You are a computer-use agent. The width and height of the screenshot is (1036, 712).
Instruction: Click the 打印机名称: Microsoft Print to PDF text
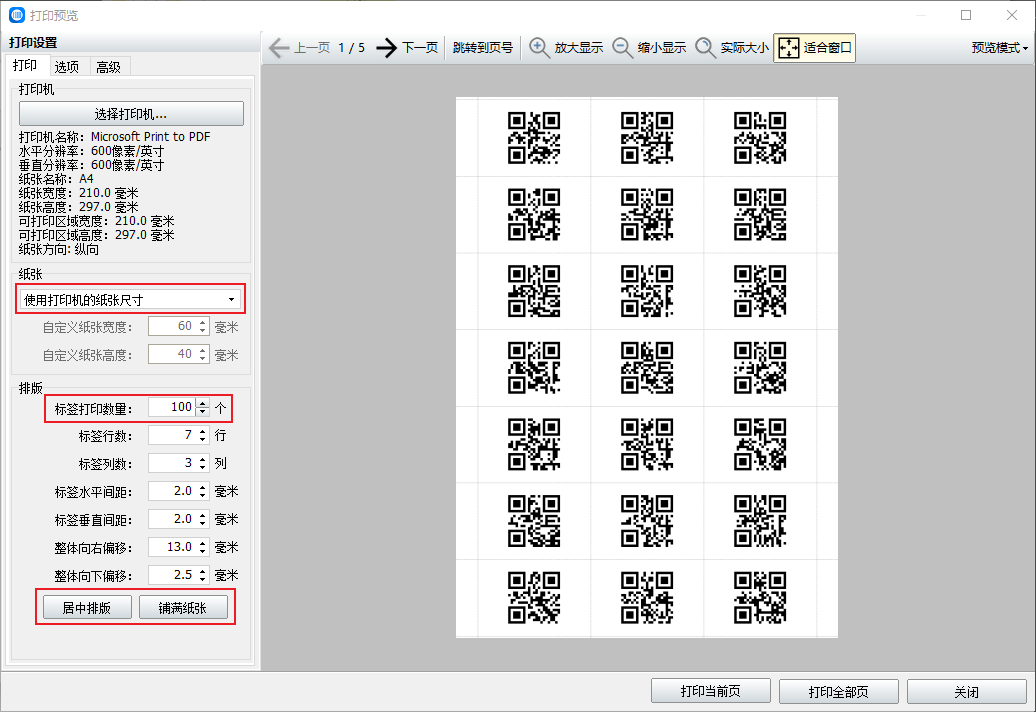114,137
